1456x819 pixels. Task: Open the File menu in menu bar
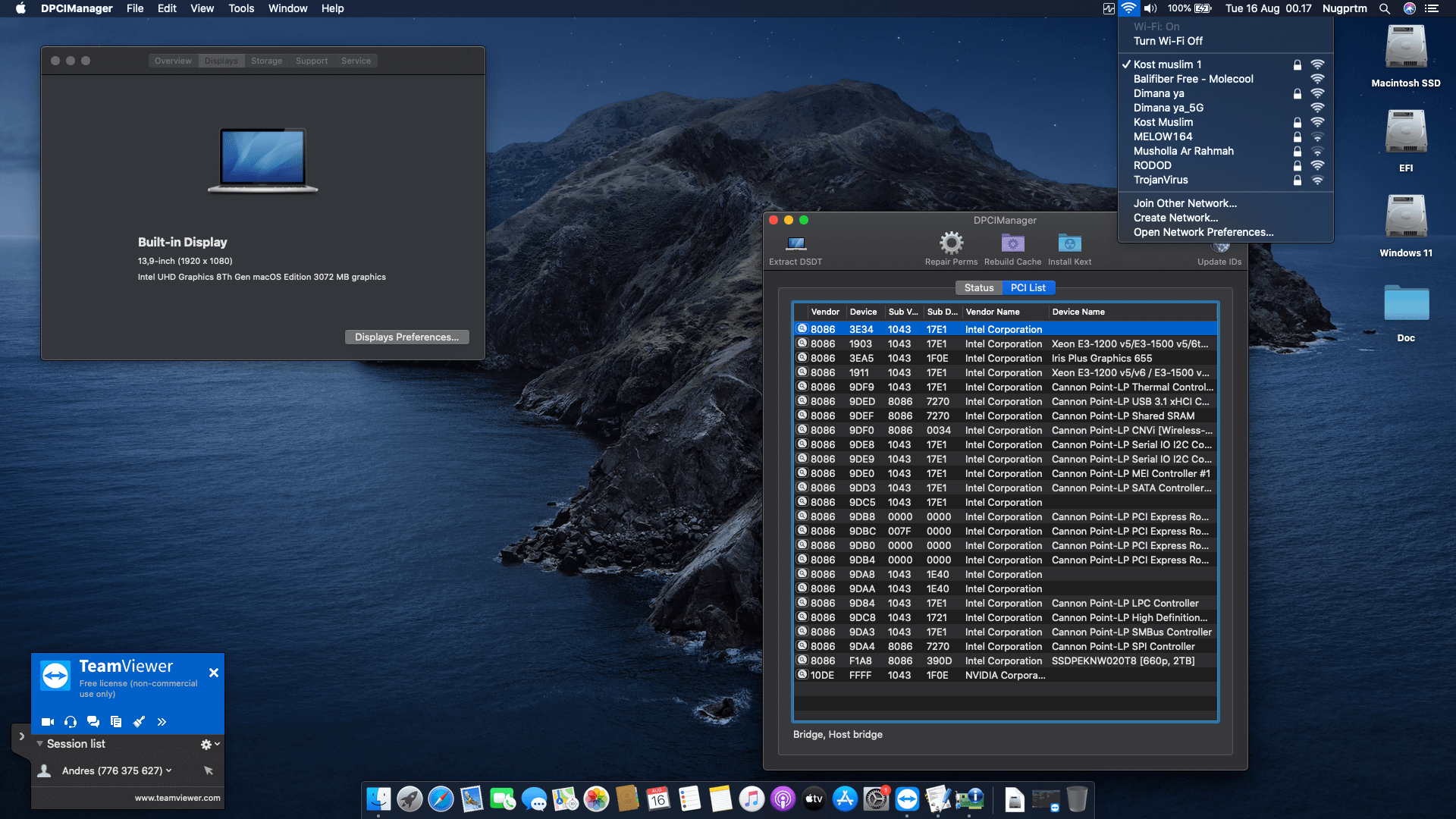[135, 8]
